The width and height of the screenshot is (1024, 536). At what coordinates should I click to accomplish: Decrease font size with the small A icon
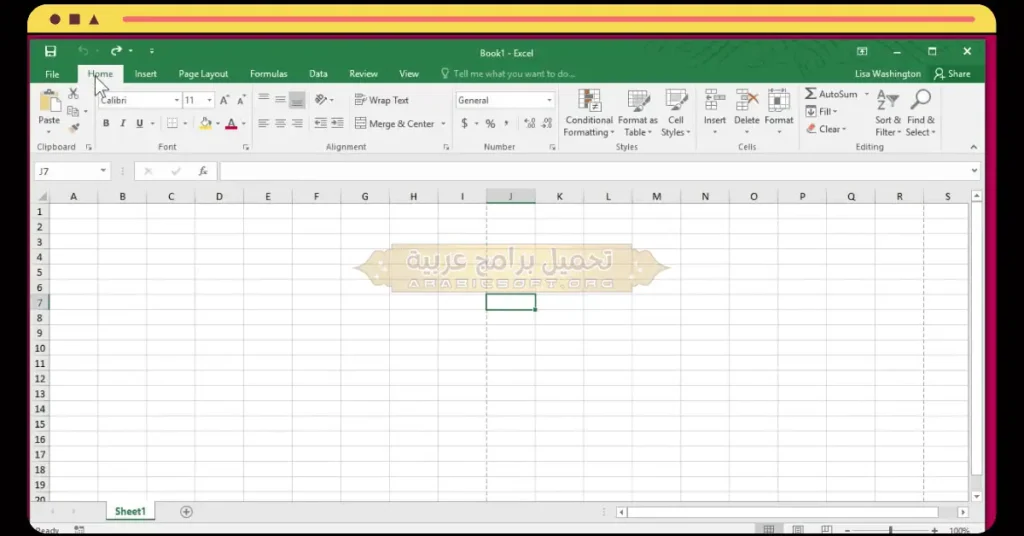click(x=241, y=100)
